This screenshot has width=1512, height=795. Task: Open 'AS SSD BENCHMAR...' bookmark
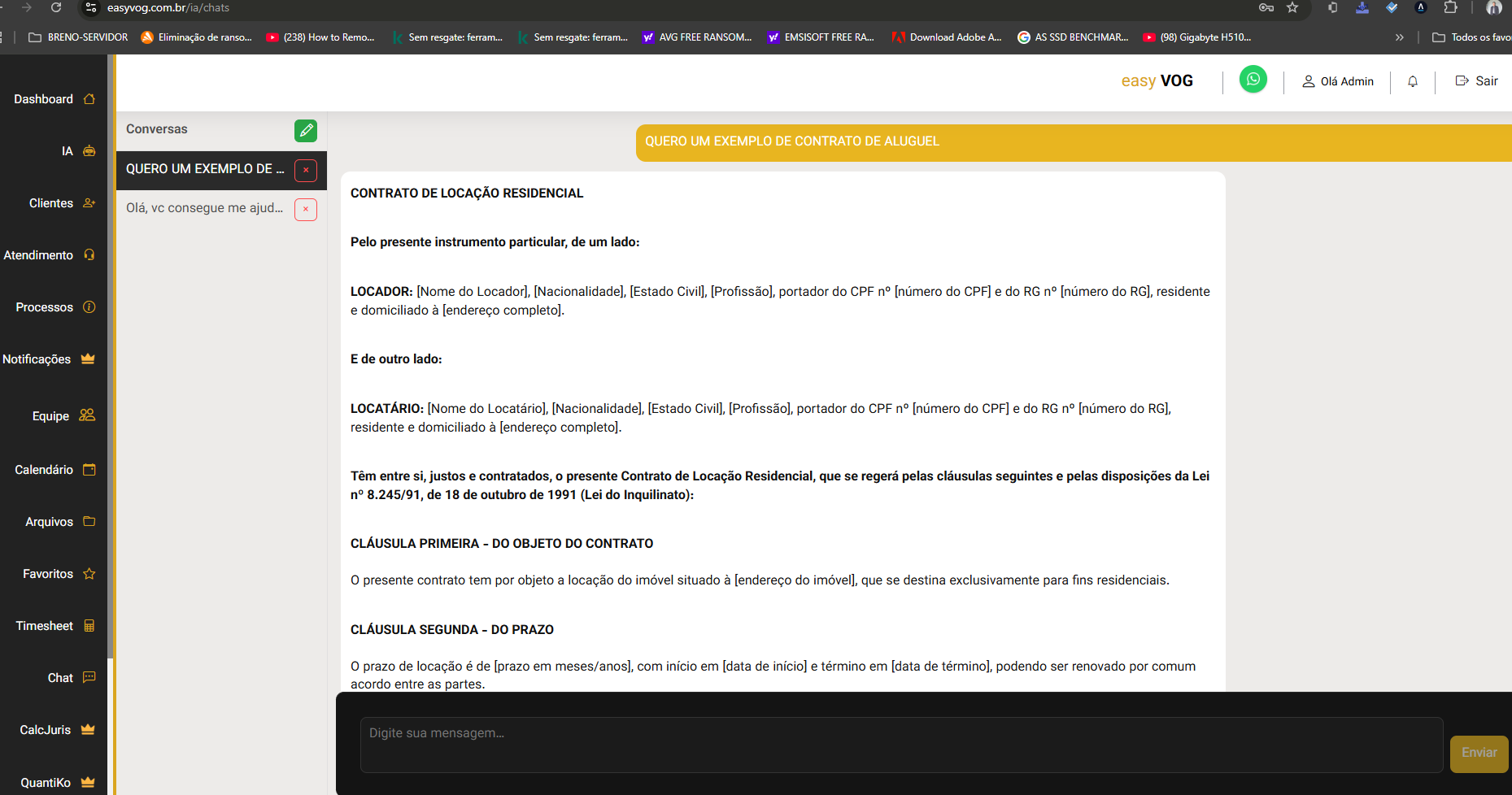(x=1073, y=37)
